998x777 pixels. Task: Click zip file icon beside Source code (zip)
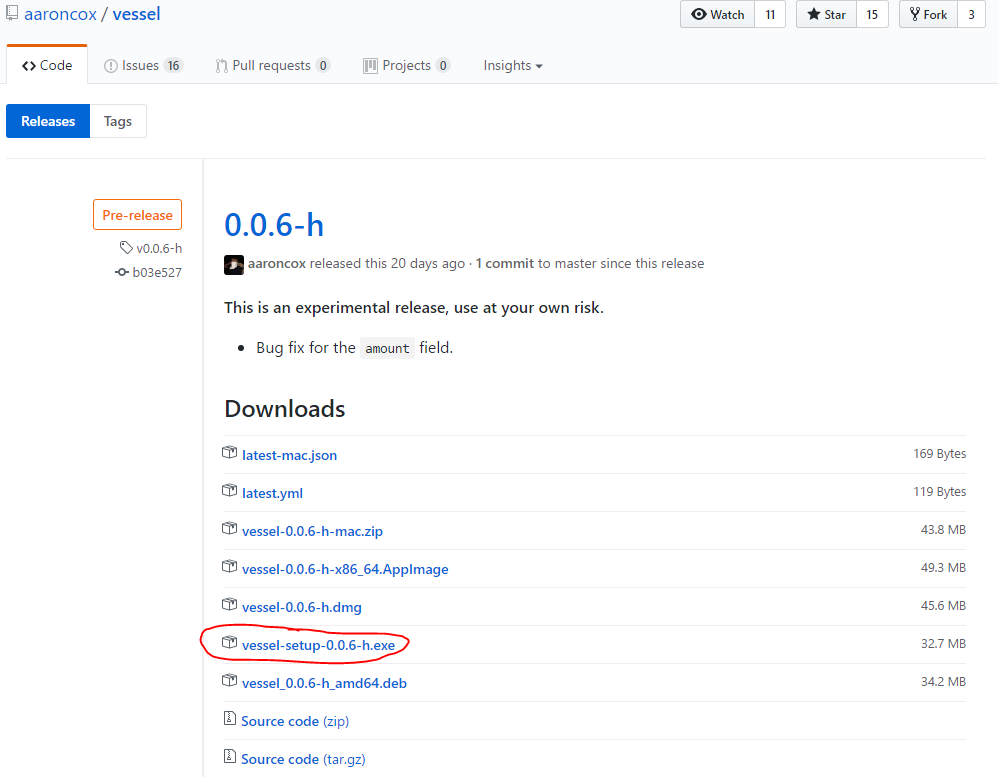tap(230, 718)
